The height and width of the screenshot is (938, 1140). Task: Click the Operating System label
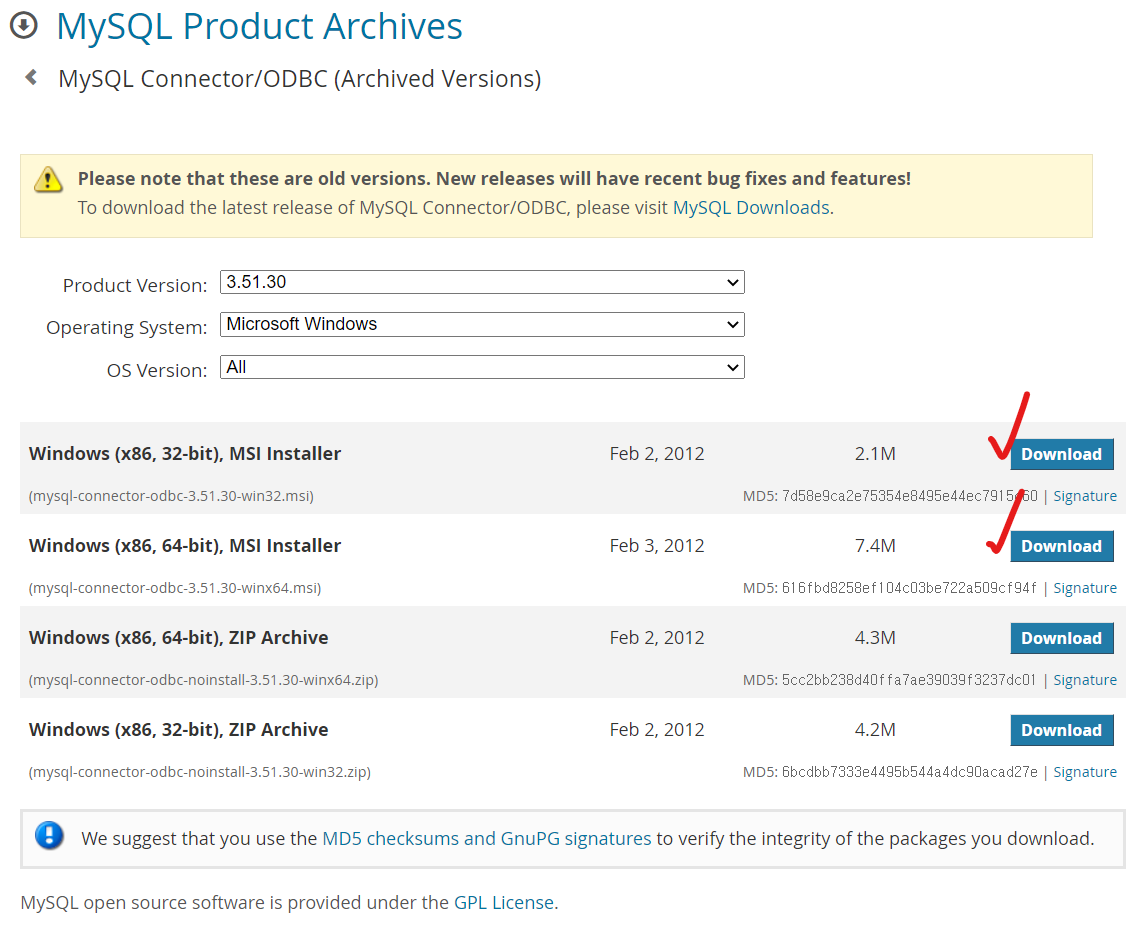click(x=127, y=327)
